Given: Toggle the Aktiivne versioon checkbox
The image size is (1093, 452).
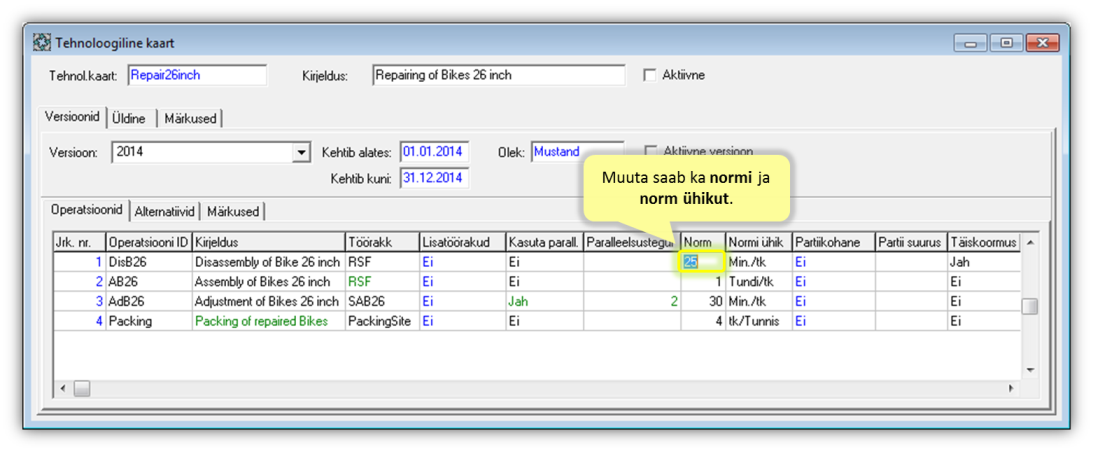Looking at the screenshot, I should coord(650,151).
